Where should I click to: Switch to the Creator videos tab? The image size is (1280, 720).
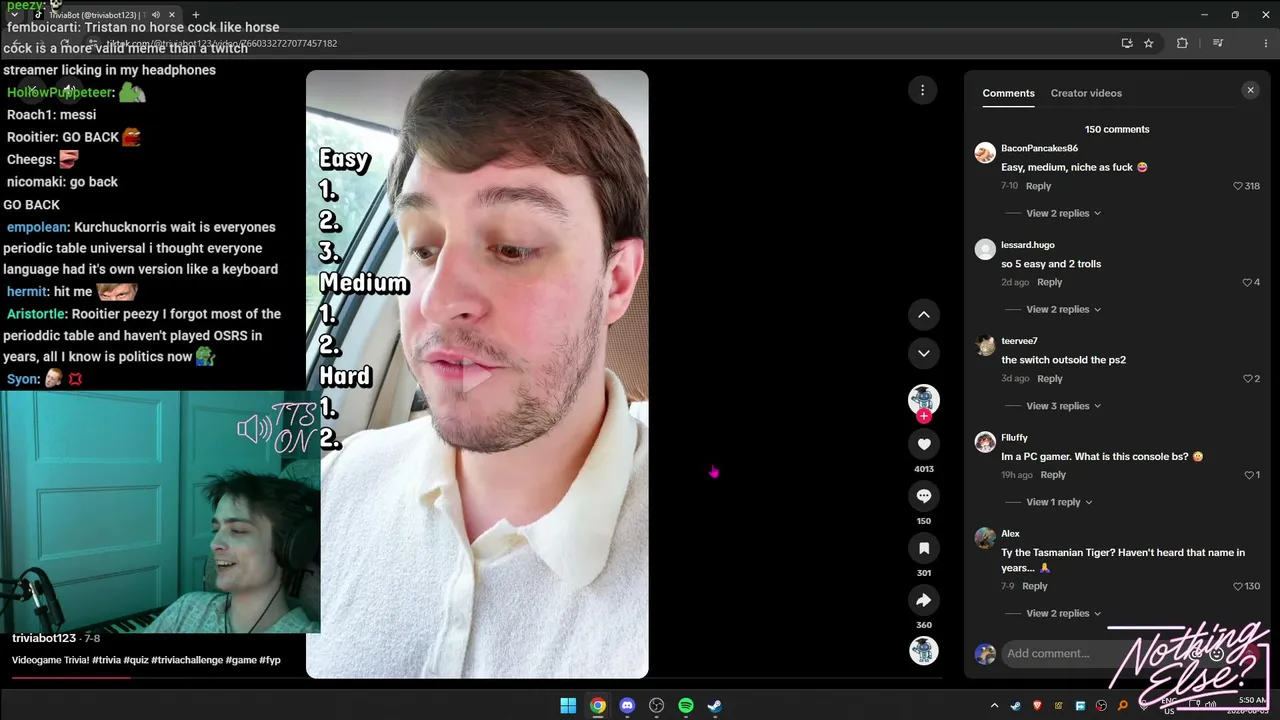click(x=1086, y=93)
